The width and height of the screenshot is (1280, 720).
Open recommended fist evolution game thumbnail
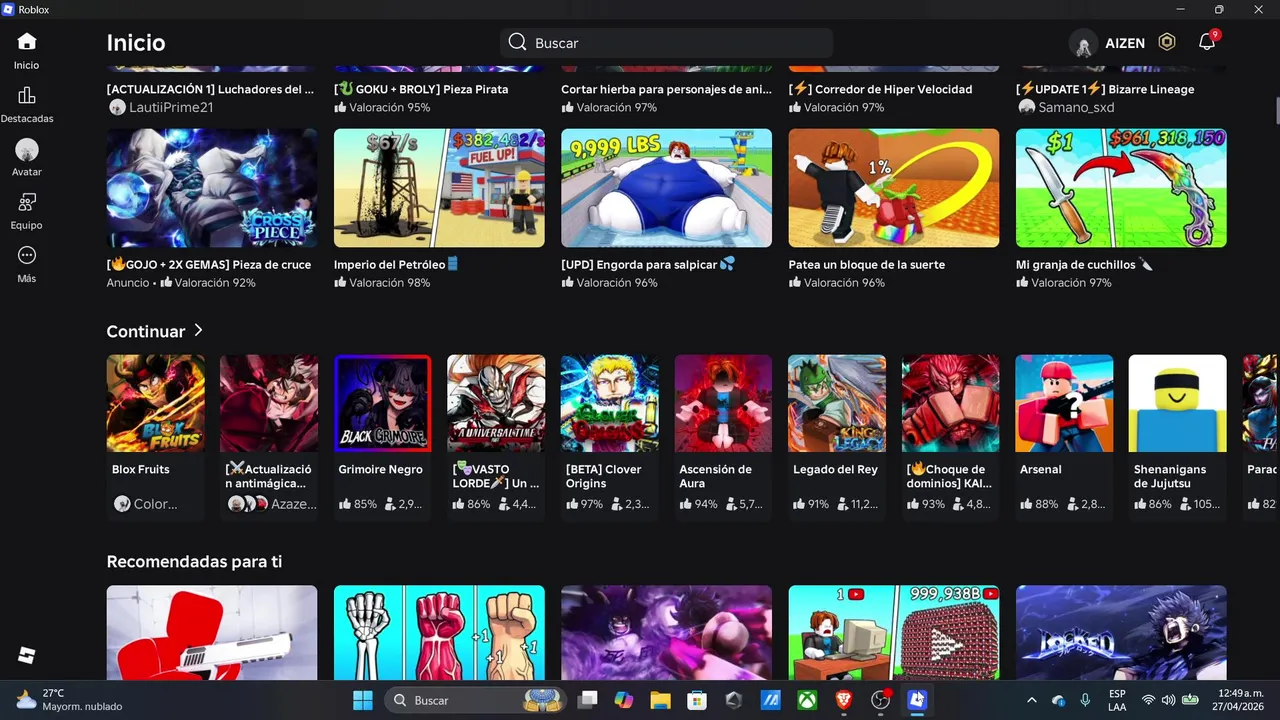click(x=439, y=633)
